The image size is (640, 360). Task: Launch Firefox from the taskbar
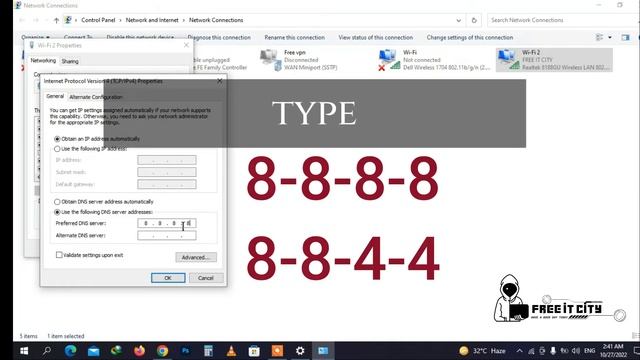(140, 351)
